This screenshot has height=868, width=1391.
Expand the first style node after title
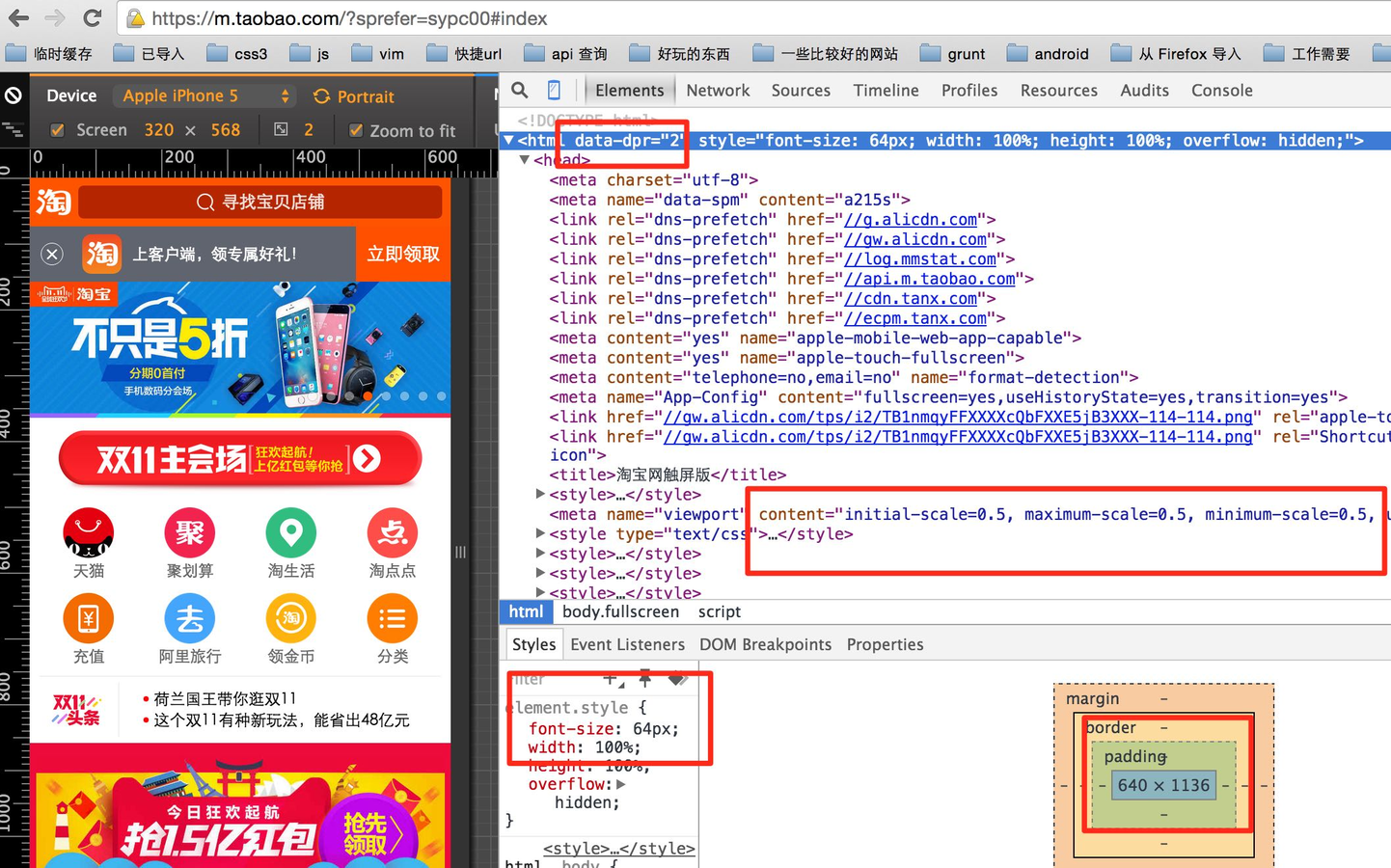pos(540,494)
